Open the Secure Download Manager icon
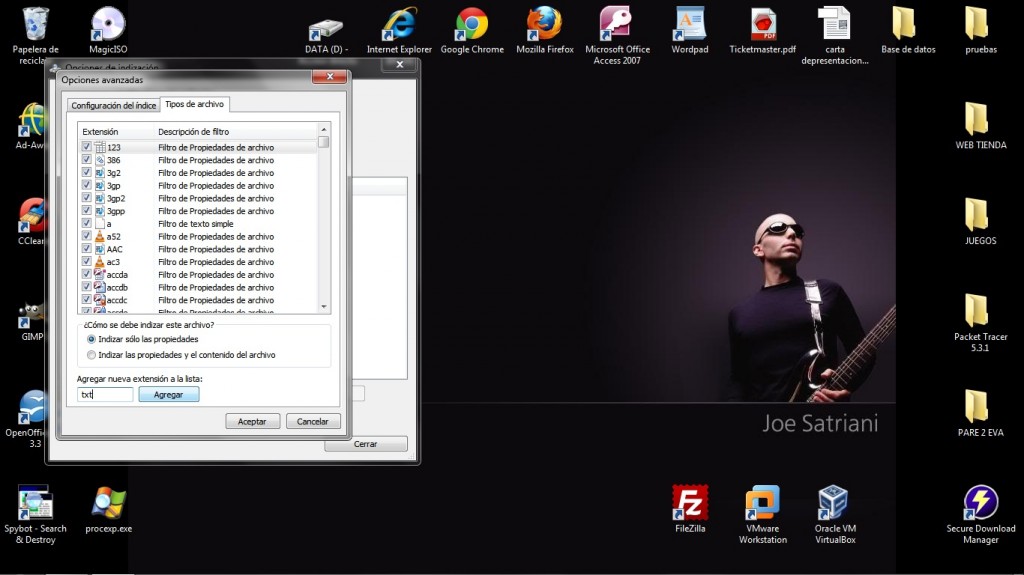This screenshot has width=1024, height=575. pyautogui.click(x=980, y=504)
